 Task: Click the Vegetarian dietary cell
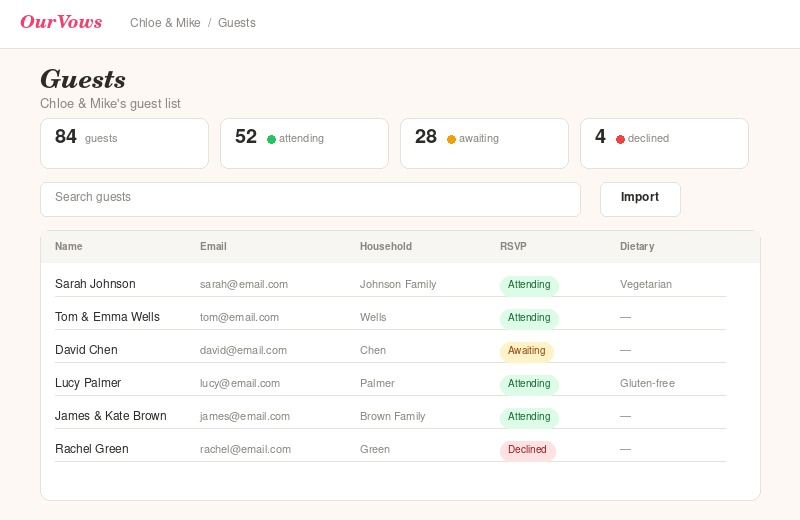(x=646, y=284)
